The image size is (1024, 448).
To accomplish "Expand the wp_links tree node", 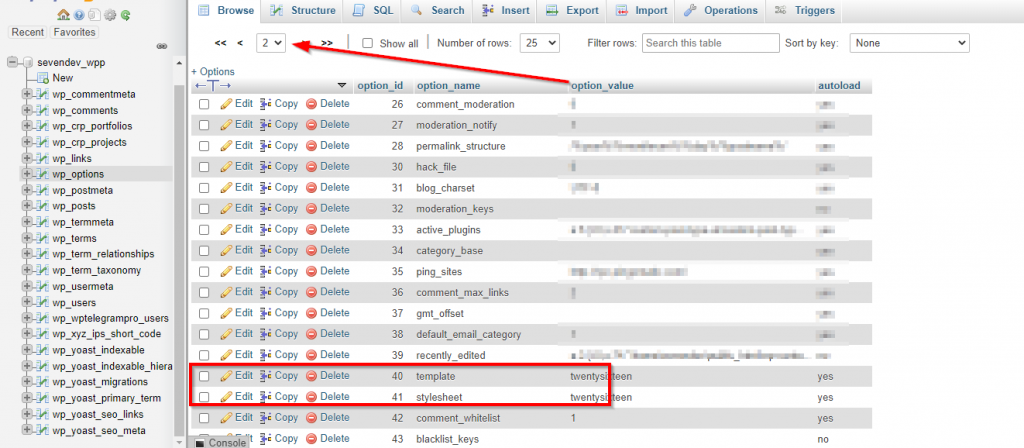I will (27, 159).
